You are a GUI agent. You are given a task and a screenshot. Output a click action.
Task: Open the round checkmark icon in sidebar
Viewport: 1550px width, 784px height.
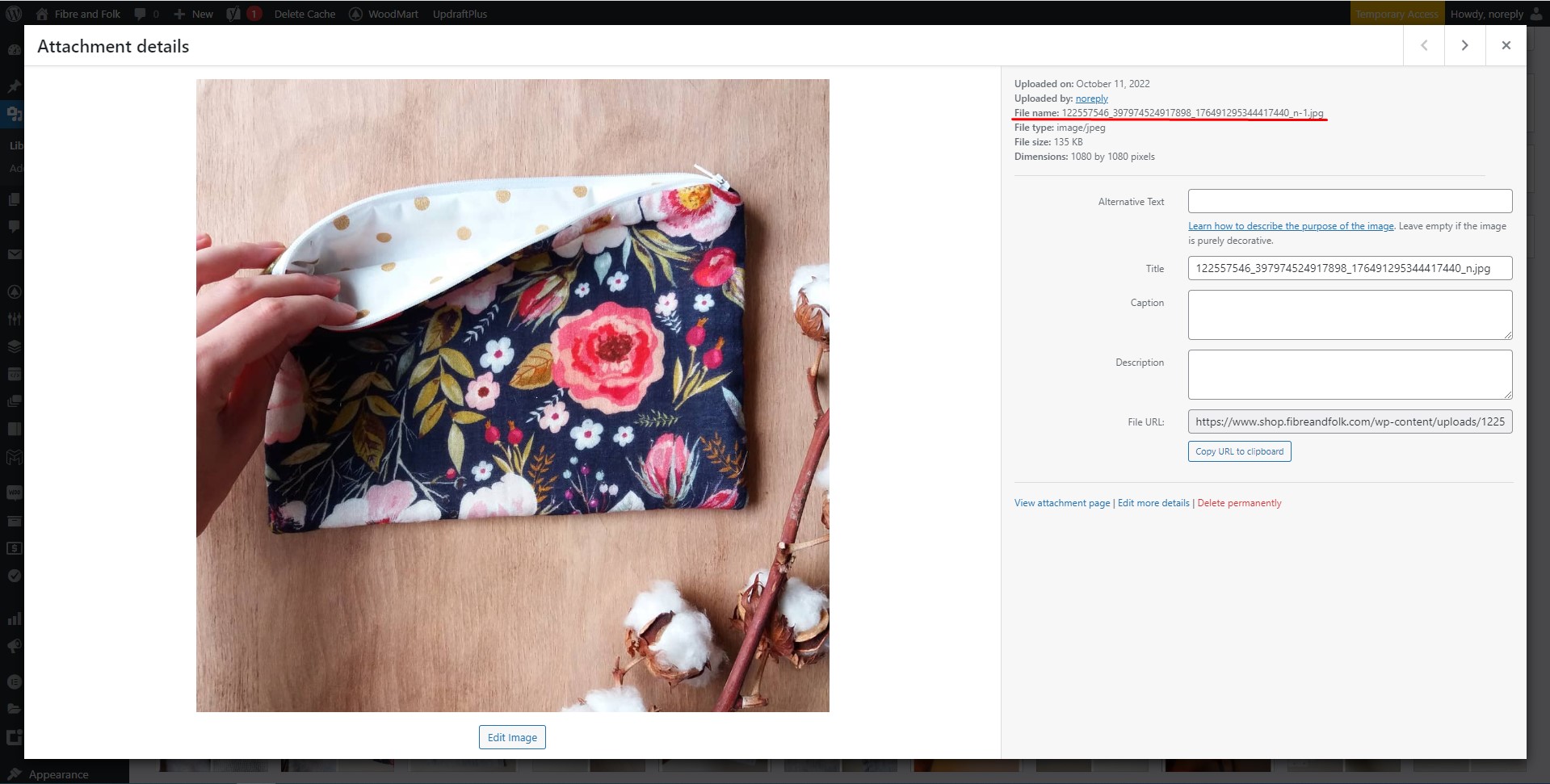pyautogui.click(x=14, y=576)
